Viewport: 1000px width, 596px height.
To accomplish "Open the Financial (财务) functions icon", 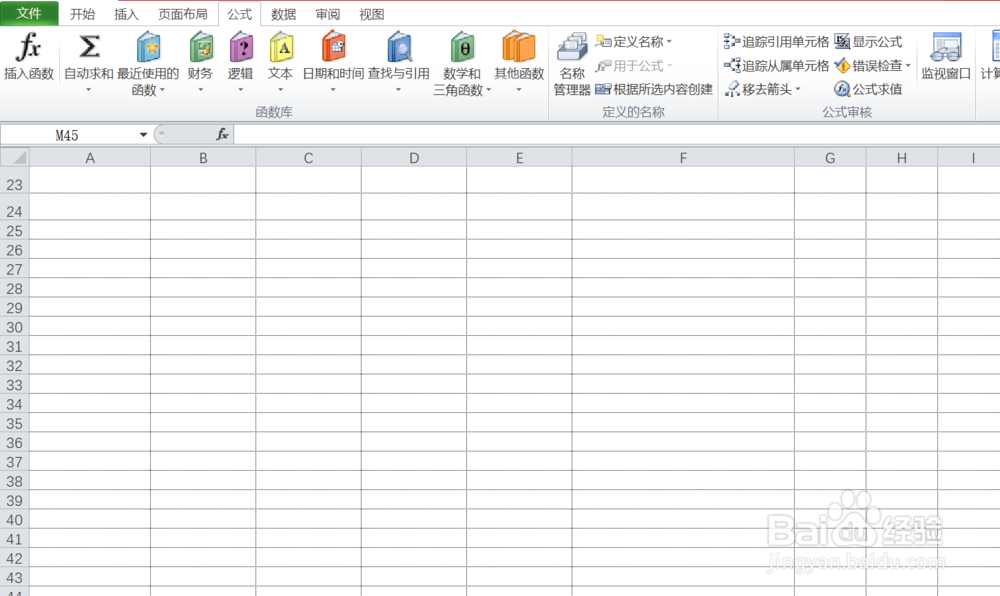I will [x=201, y=47].
